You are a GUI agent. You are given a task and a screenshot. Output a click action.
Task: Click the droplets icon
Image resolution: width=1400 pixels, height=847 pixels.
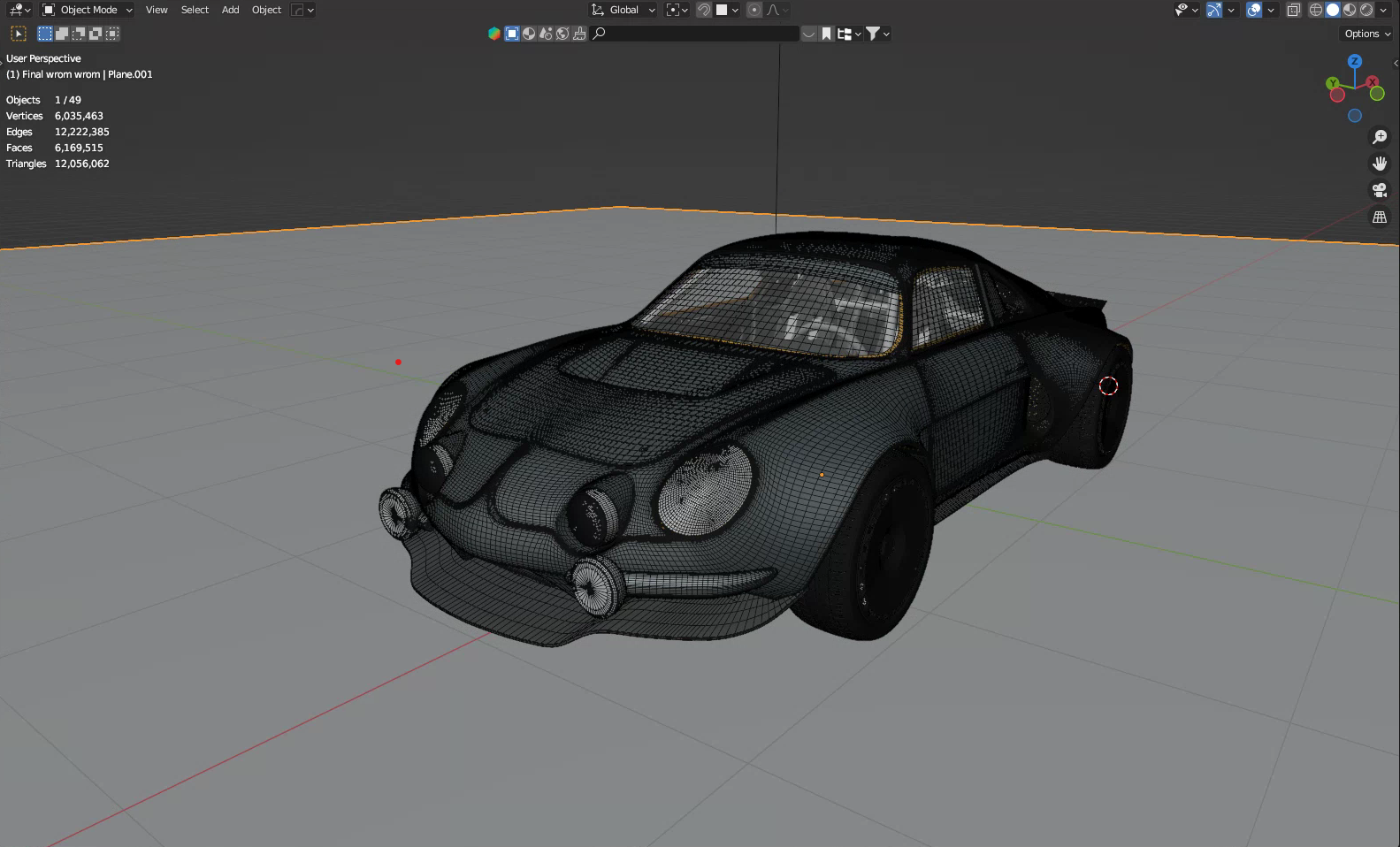(x=546, y=34)
